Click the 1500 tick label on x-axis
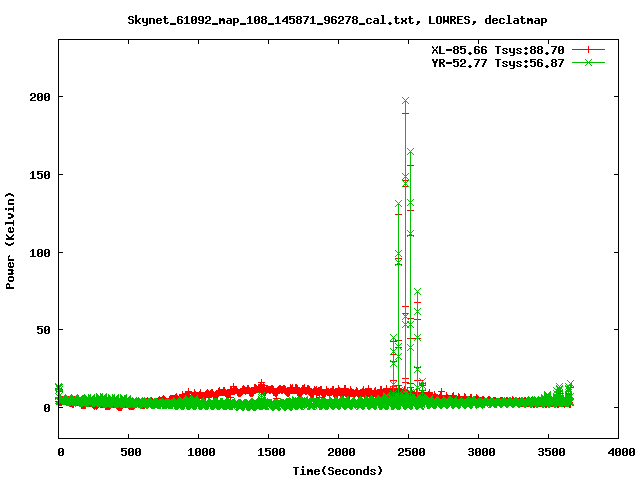The height and width of the screenshot is (480, 640). 270,453
